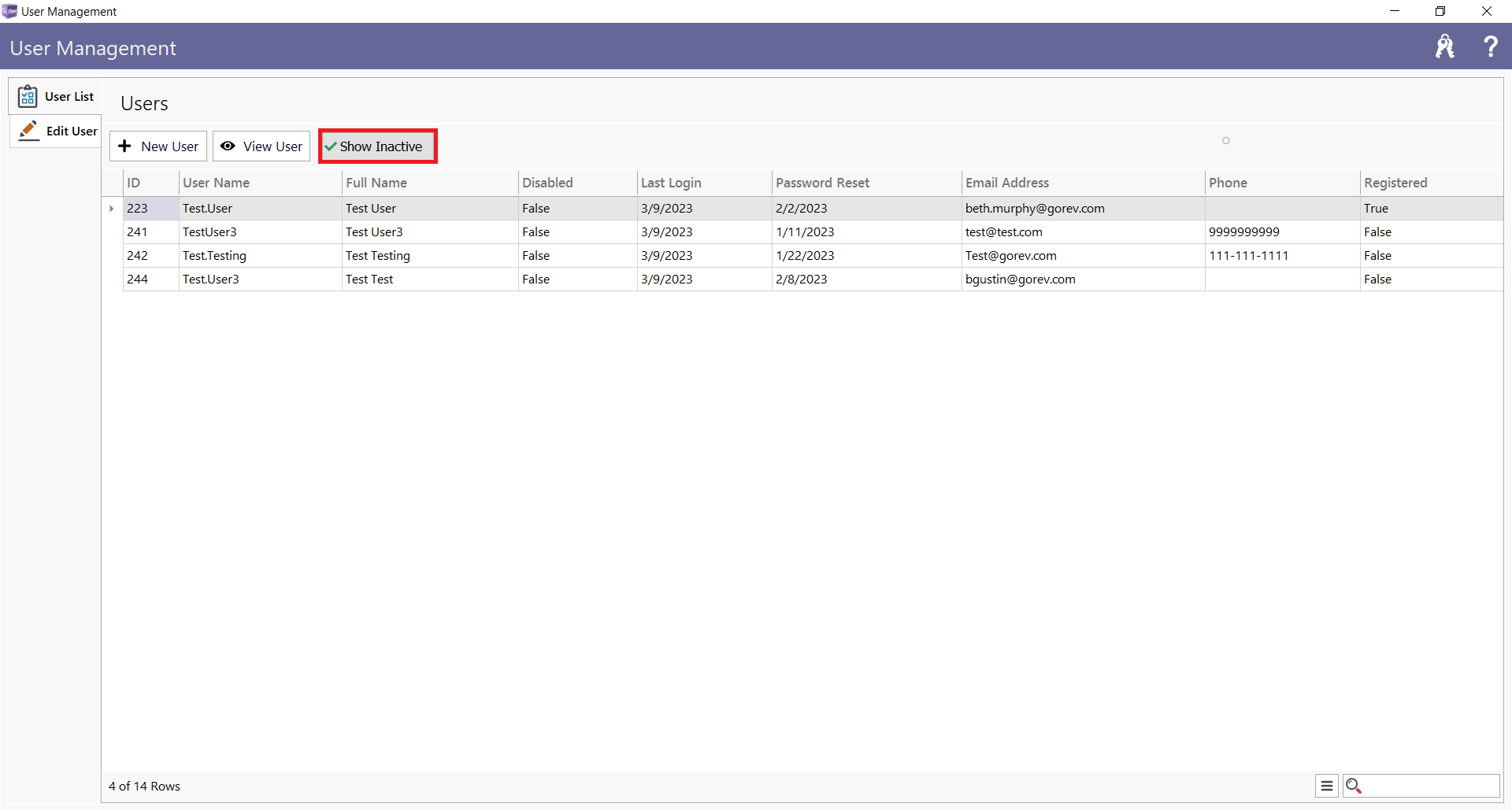Sort by the Email Address column header
This screenshot has width=1512, height=811.
point(1084,183)
